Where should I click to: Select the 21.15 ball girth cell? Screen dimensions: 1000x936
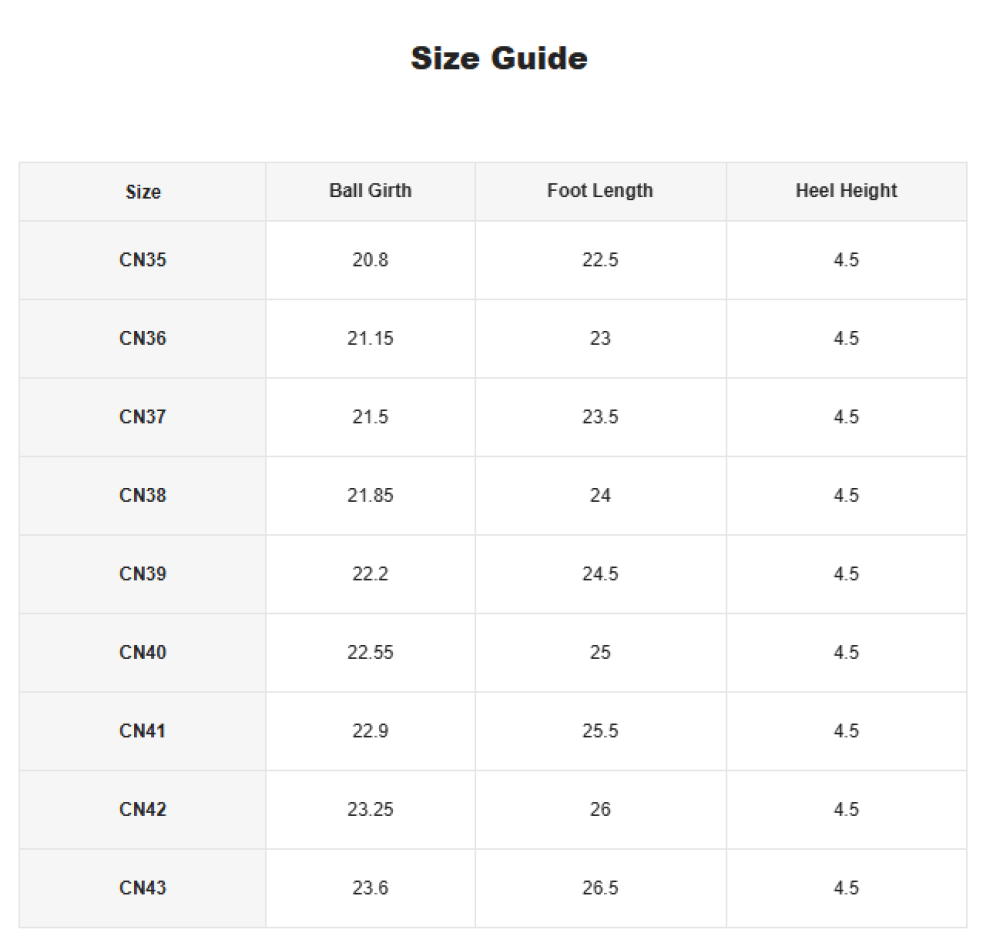(x=371, y=339)
